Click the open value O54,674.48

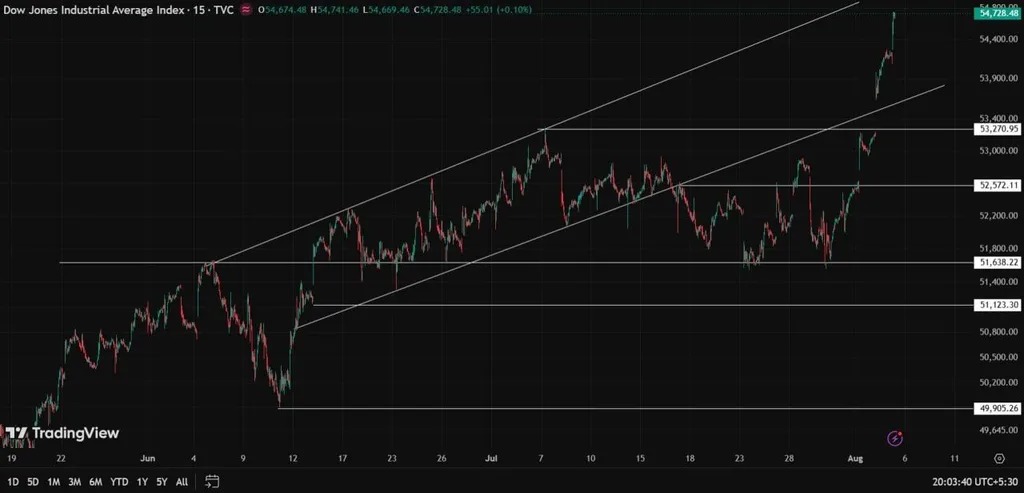coord(283,10)
